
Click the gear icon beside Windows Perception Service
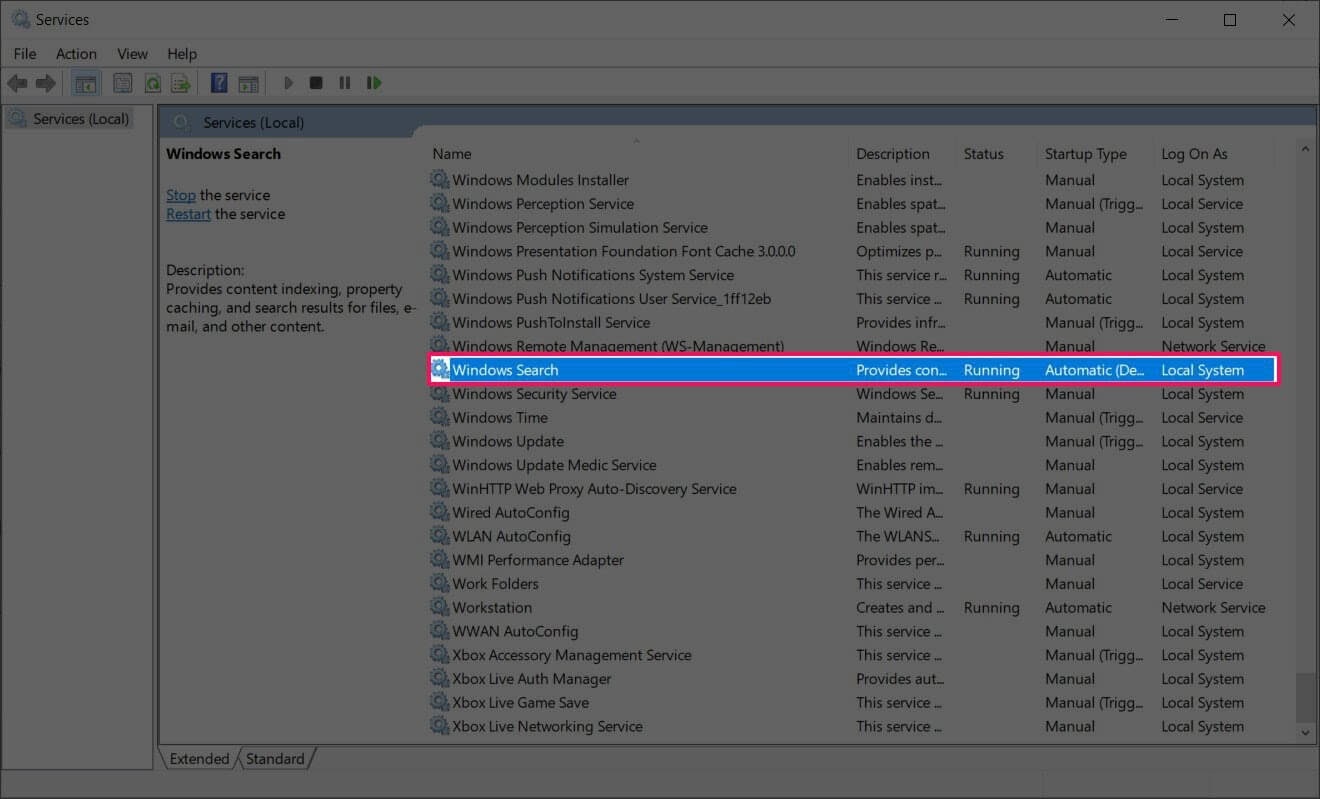pyautogui.click(x=440, y=204)
